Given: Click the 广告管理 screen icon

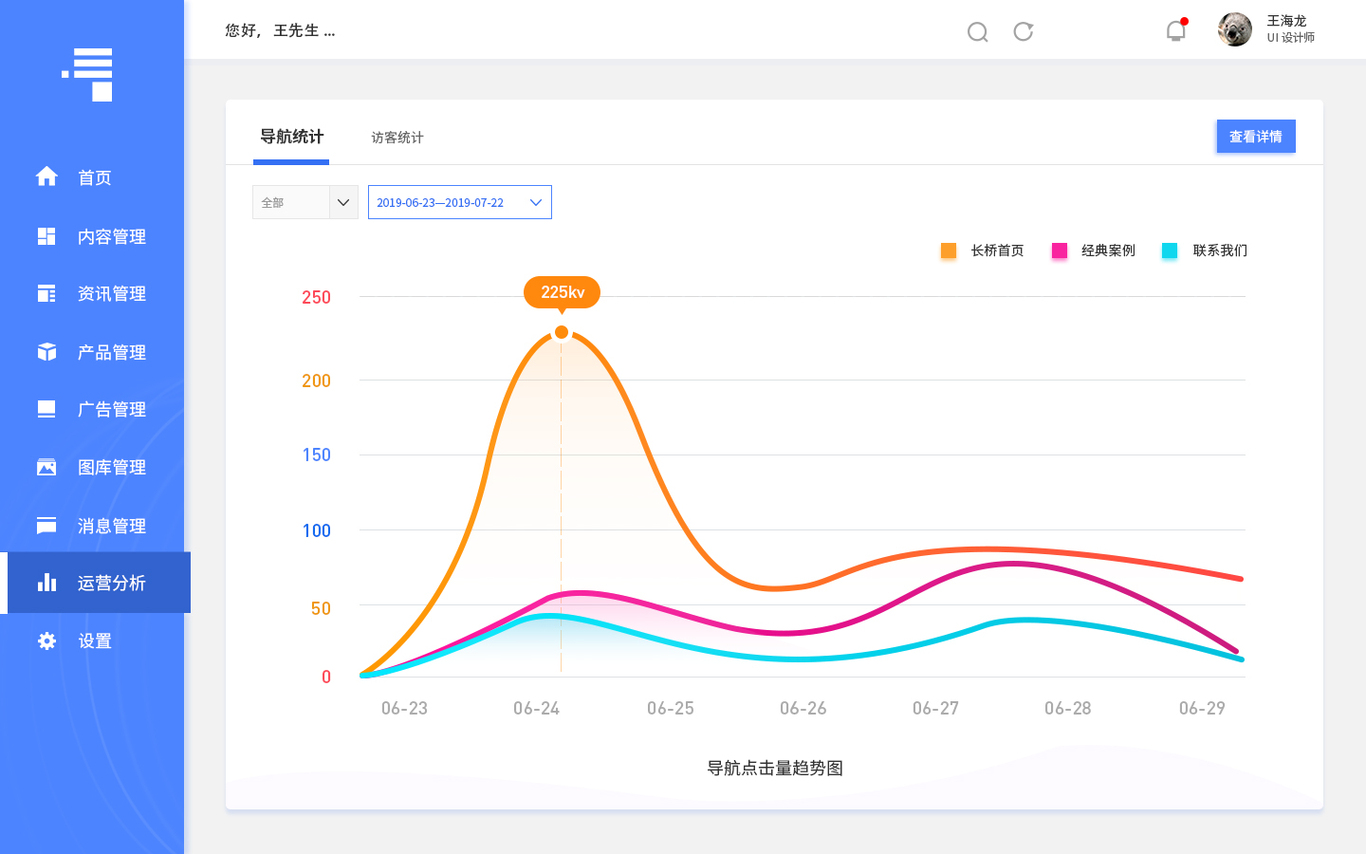Looking at the screenshot, I should pos(47,409).
